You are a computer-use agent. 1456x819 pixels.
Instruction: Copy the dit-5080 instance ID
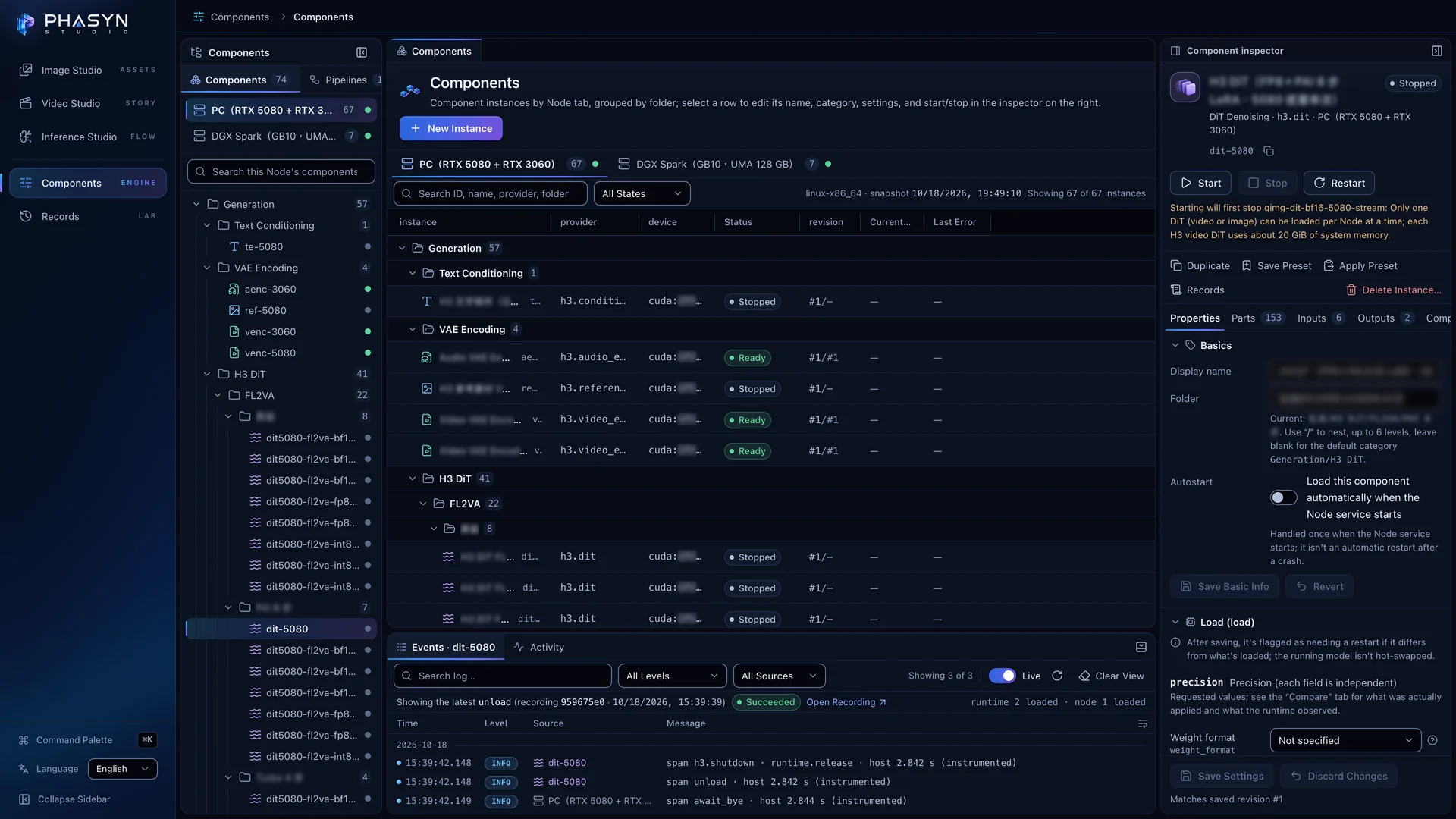coord(1269,151)
